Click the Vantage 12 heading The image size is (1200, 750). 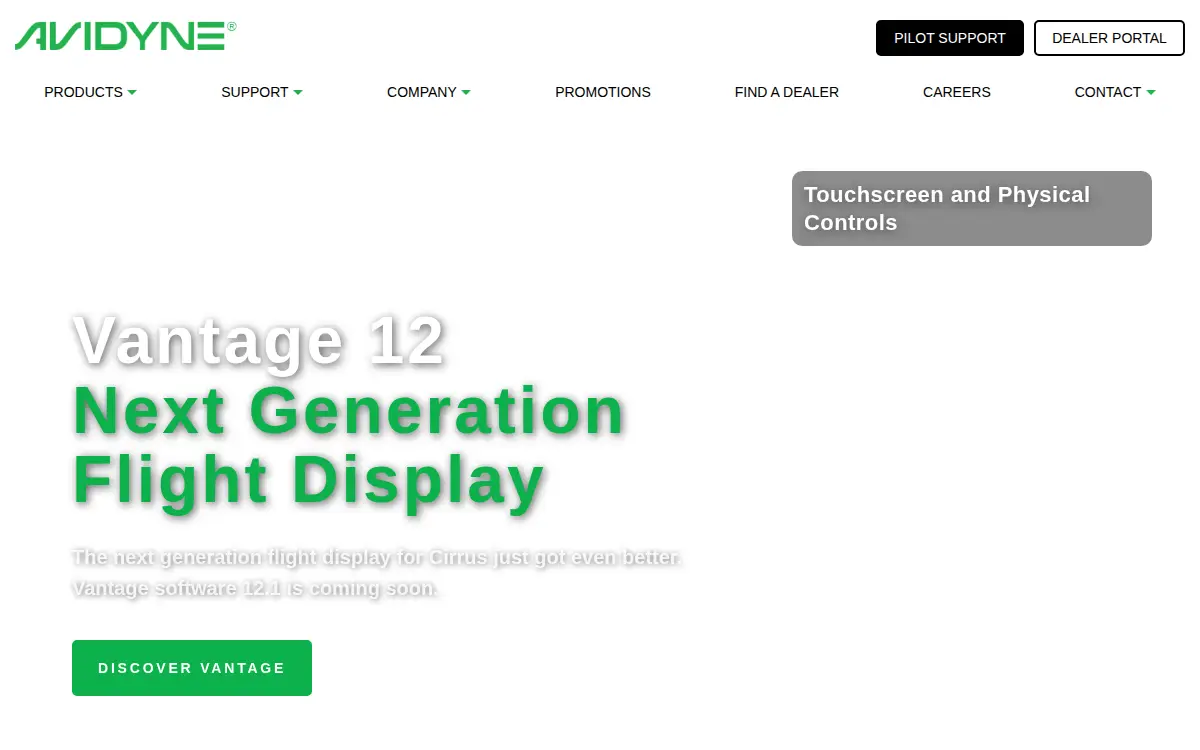click(259, 340)
